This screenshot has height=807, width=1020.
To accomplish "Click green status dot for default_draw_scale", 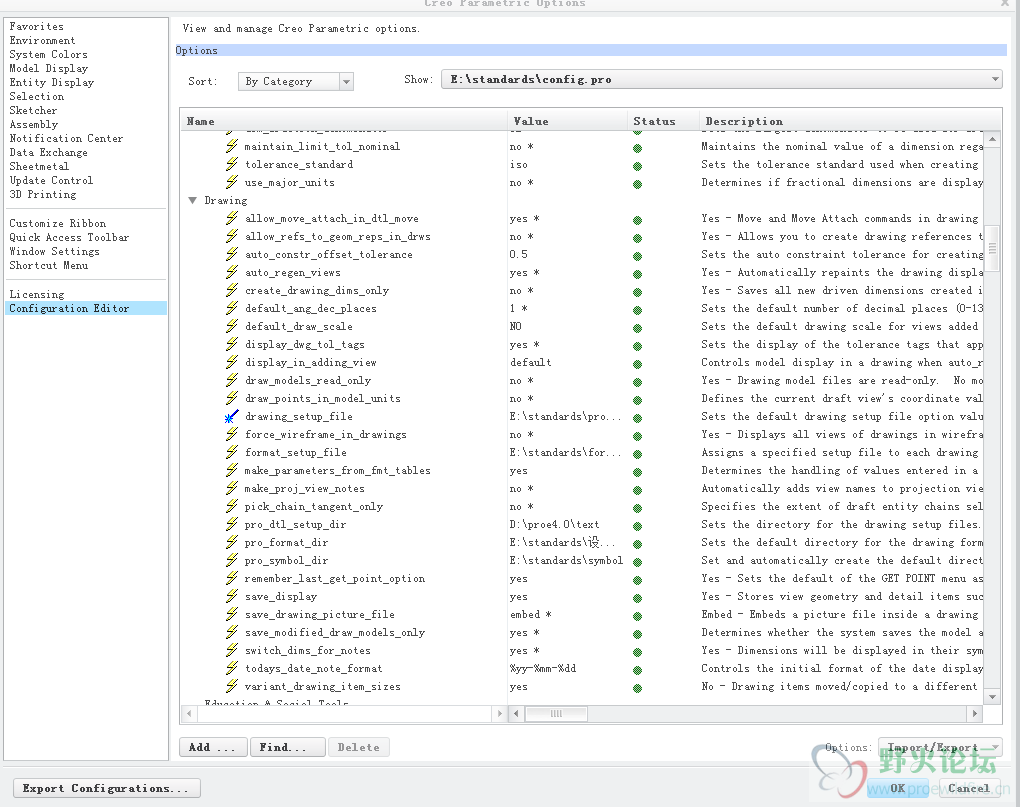I will 637,328.
